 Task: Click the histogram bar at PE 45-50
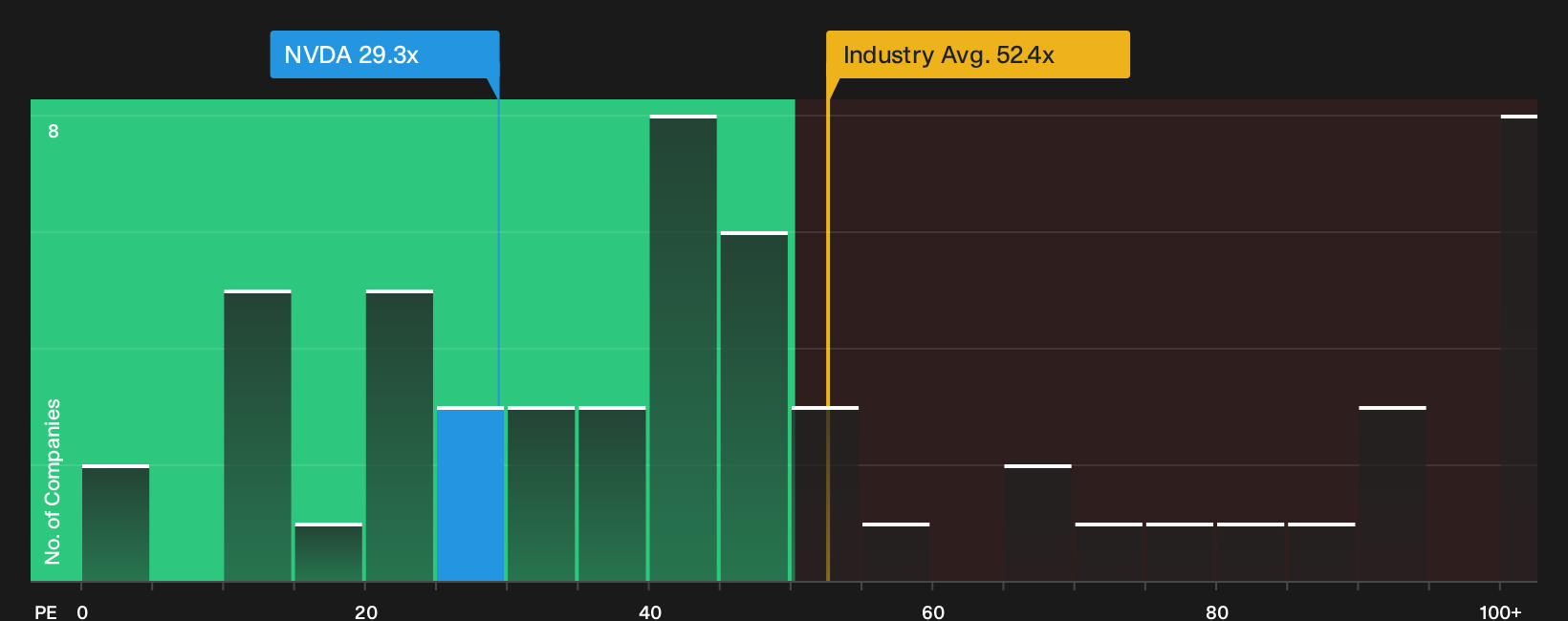pyautogui.click(x=754, y=406)
